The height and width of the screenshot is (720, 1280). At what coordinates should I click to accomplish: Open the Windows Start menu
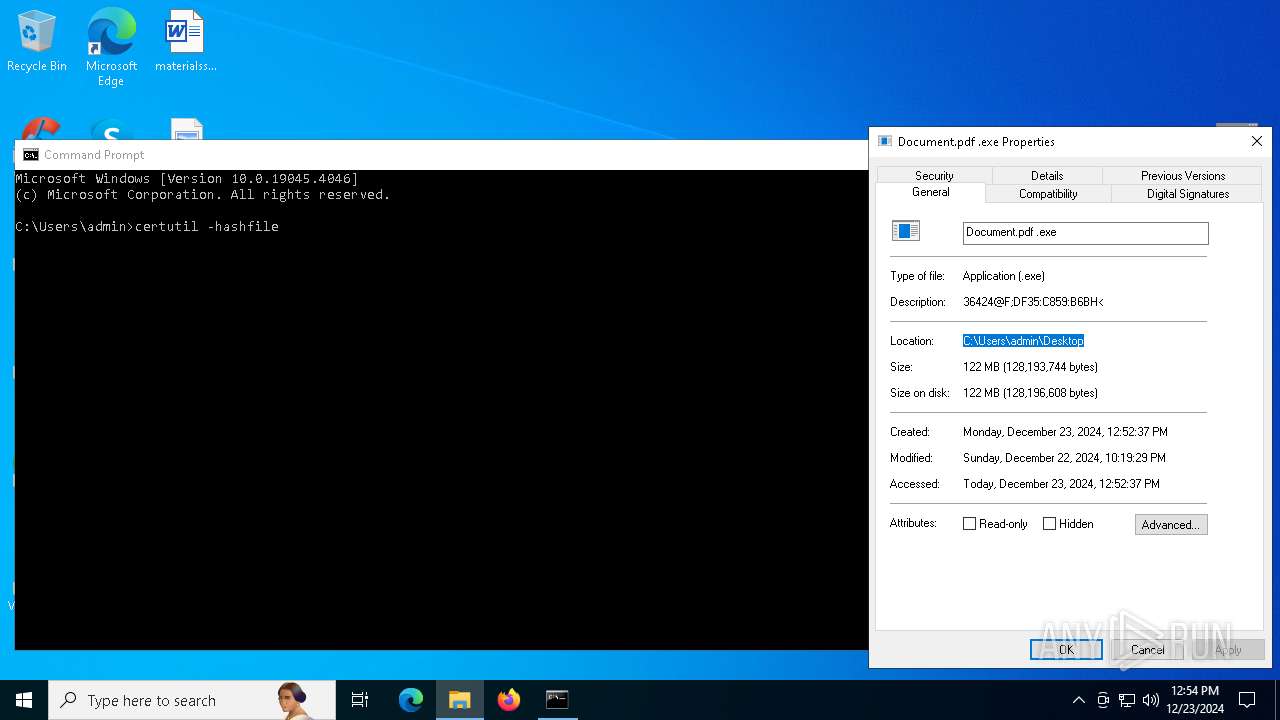tap(24, 700)
